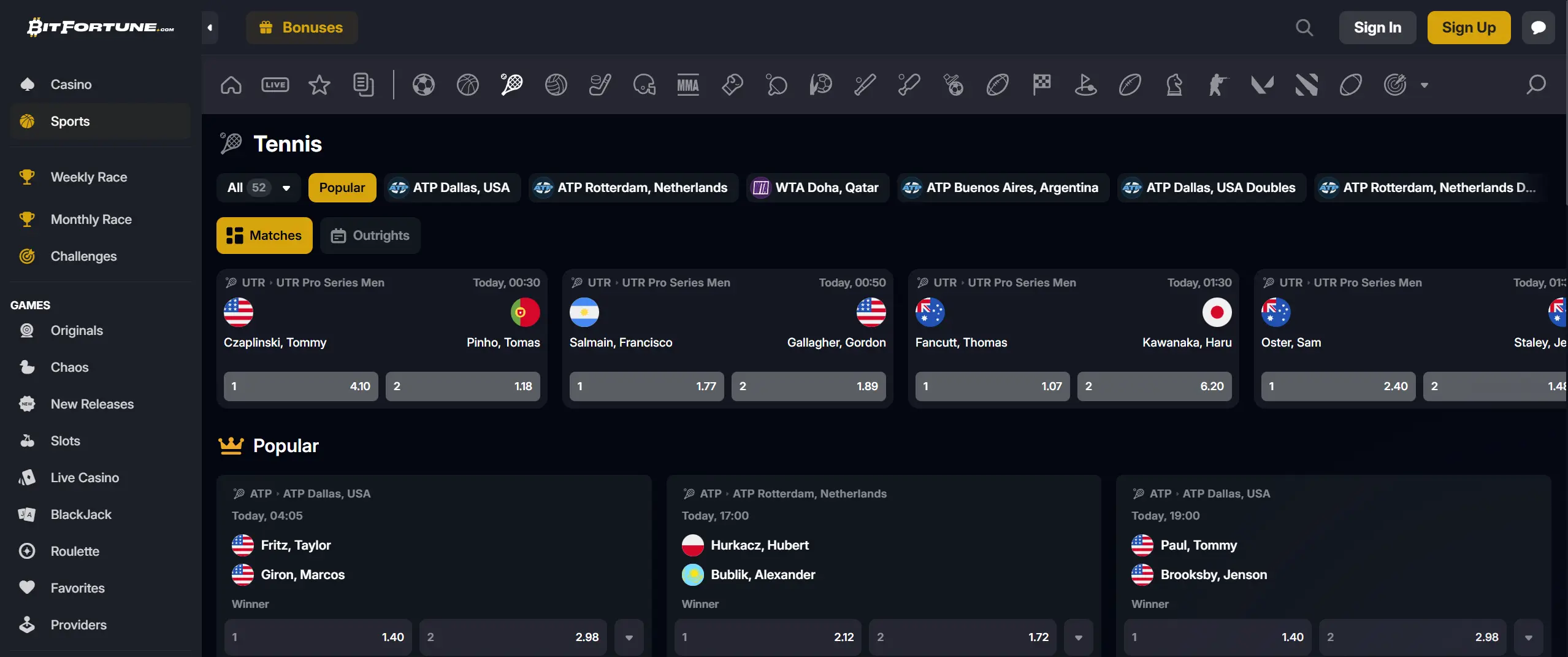Screen dimensions: 1568x657
Task: Switch to the Outrights view
Action: point(370,236)
